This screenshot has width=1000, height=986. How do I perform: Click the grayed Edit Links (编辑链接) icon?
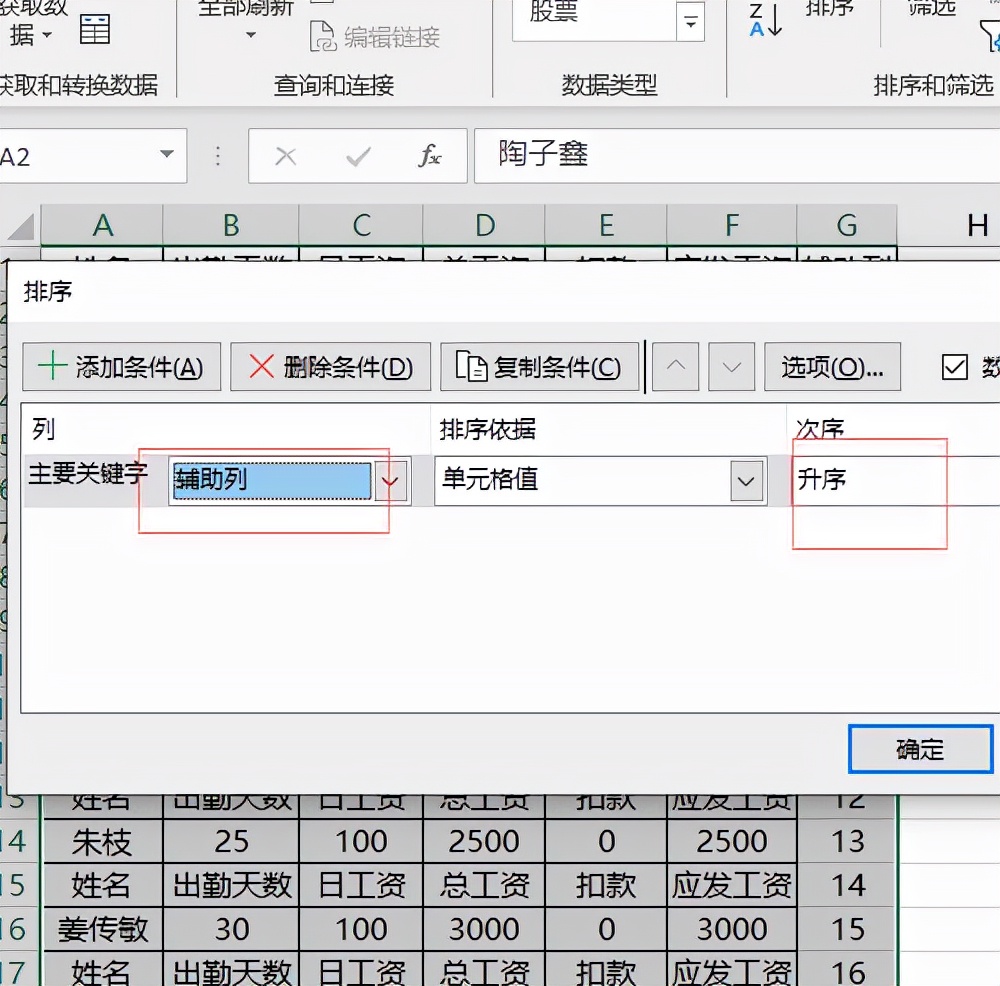click(x=323, y=36)
